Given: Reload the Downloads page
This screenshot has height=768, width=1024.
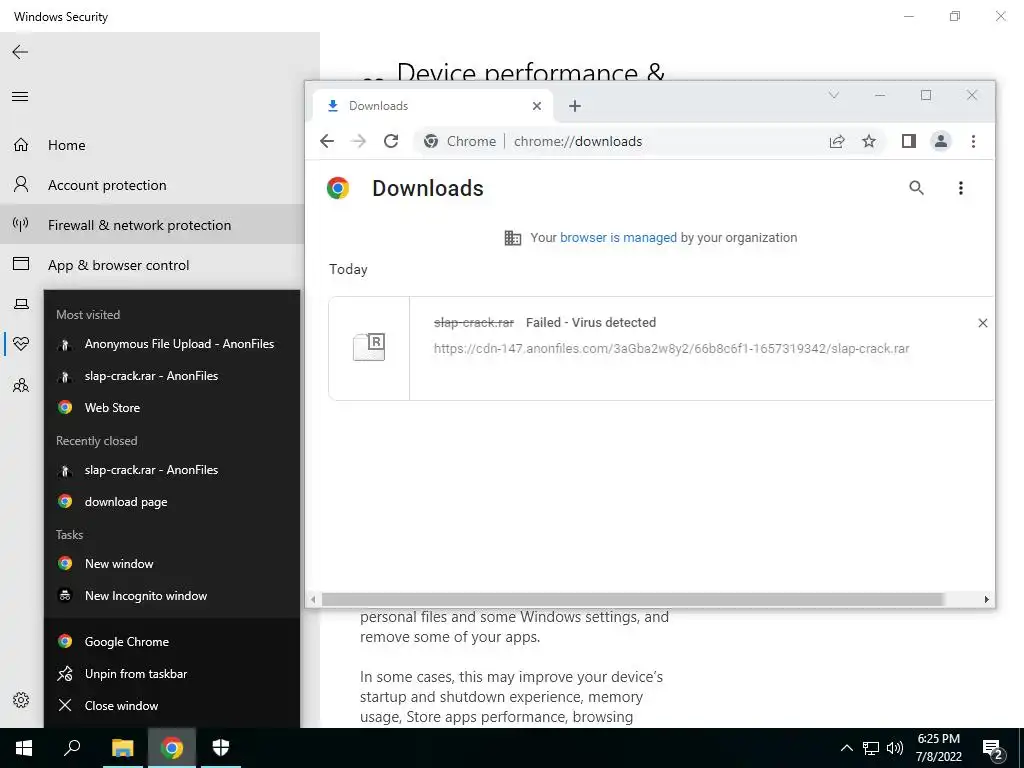Looking at the screenshot, I should point(391,141).
